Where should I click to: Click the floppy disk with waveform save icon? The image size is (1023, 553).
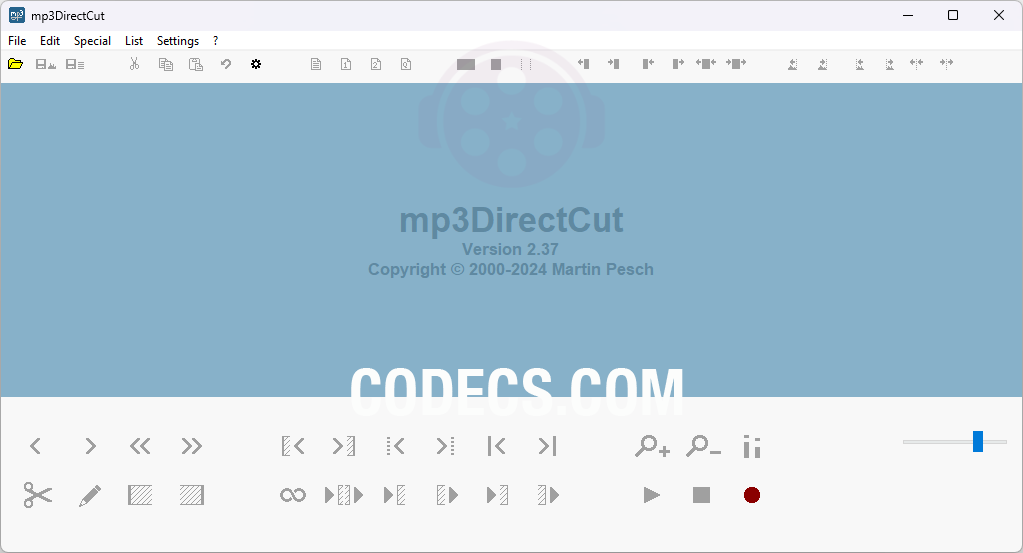click(x=45, y=64)
